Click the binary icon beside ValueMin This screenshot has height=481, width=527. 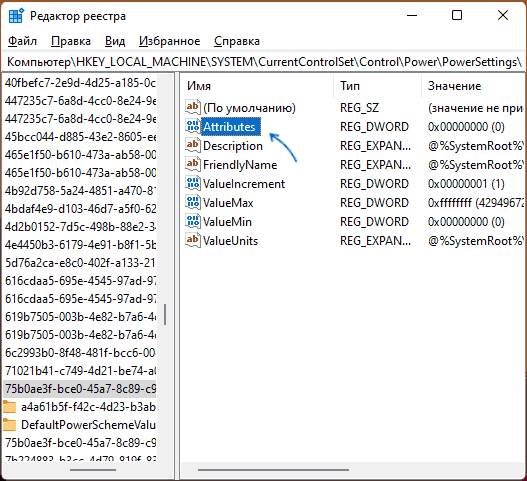tap(193, 222)
